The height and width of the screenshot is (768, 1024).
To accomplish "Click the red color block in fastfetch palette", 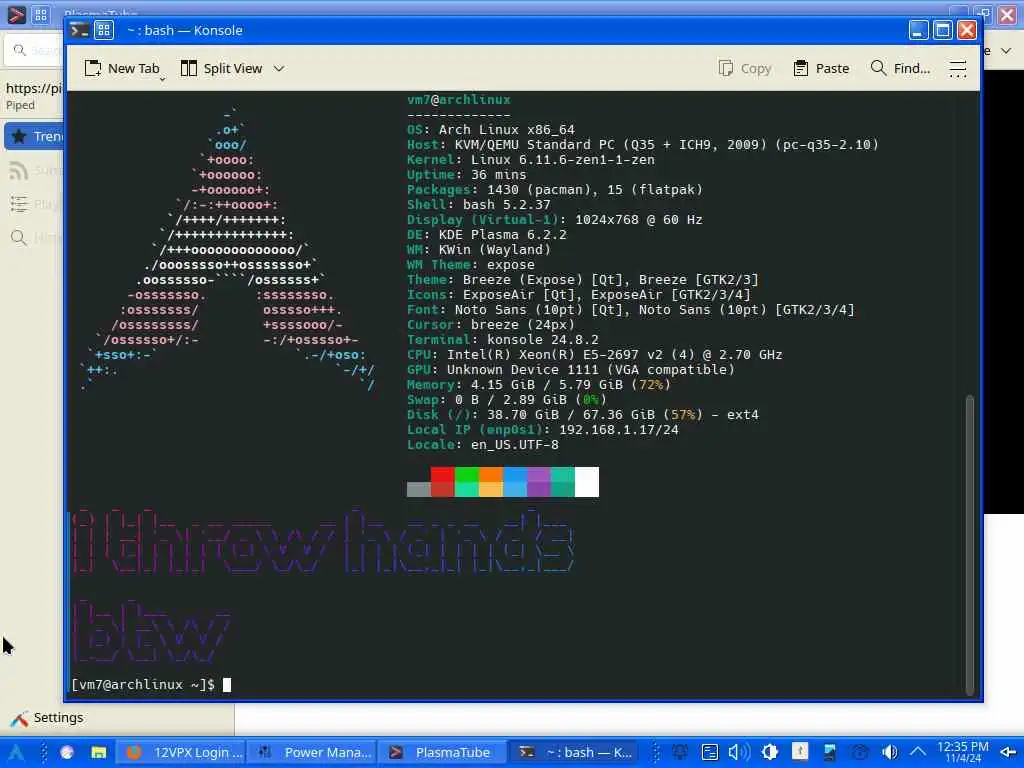I will (x=443, y=482).
